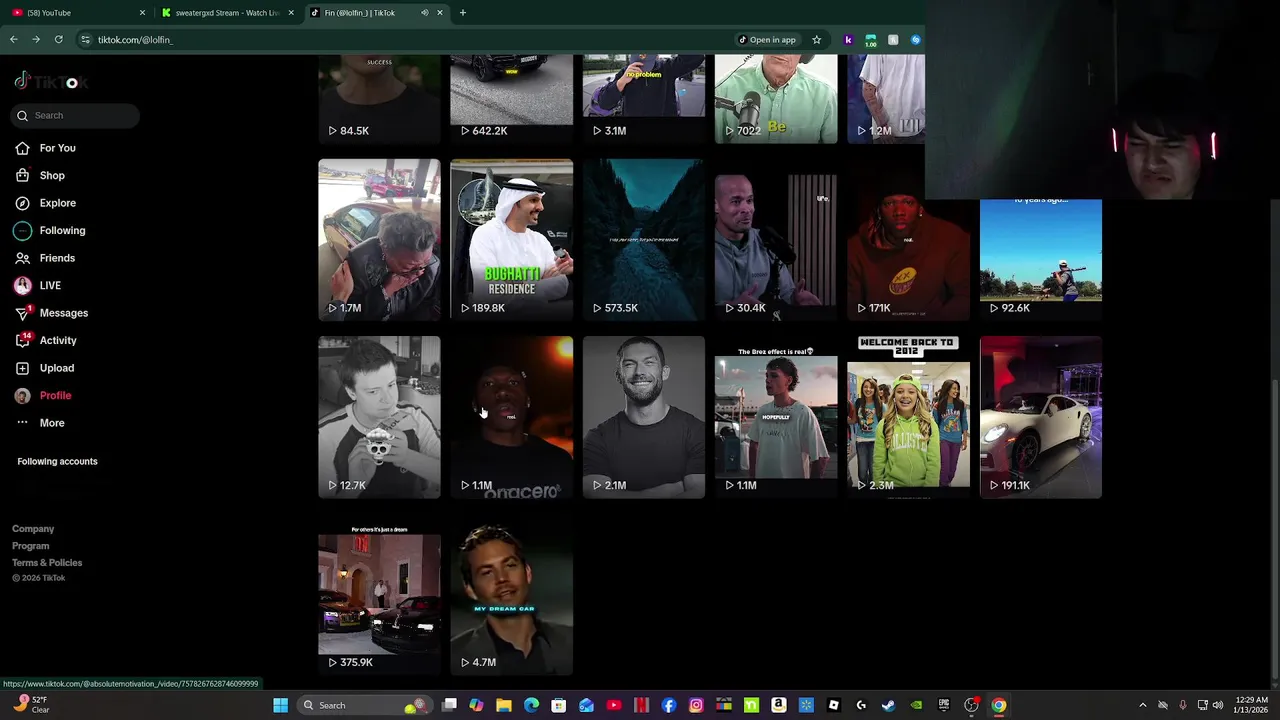1280x720 pixels.
Task: Open Netflix from the taskbar
Action: click(641, 706)
